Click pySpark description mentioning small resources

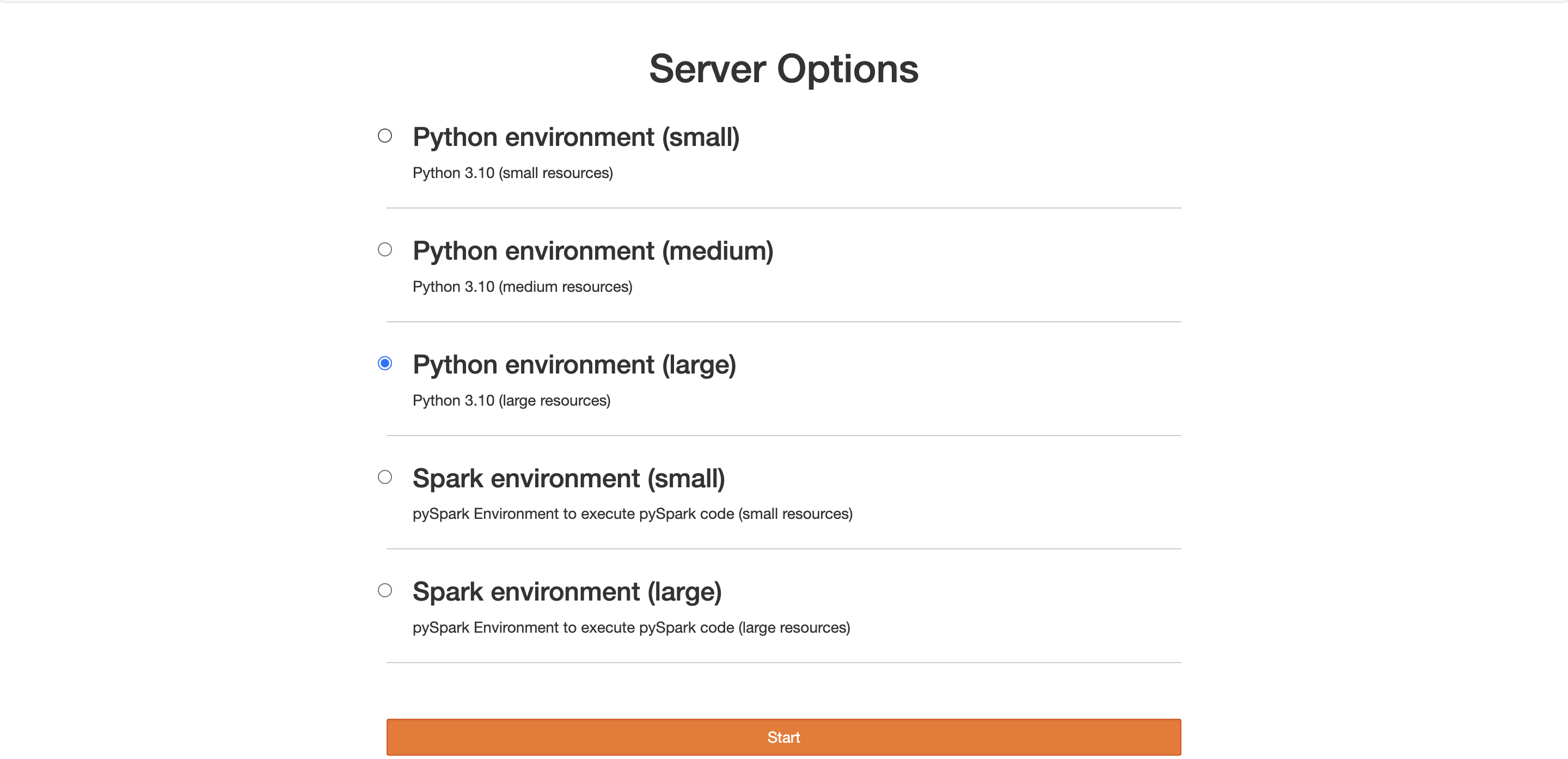[633, 513]
